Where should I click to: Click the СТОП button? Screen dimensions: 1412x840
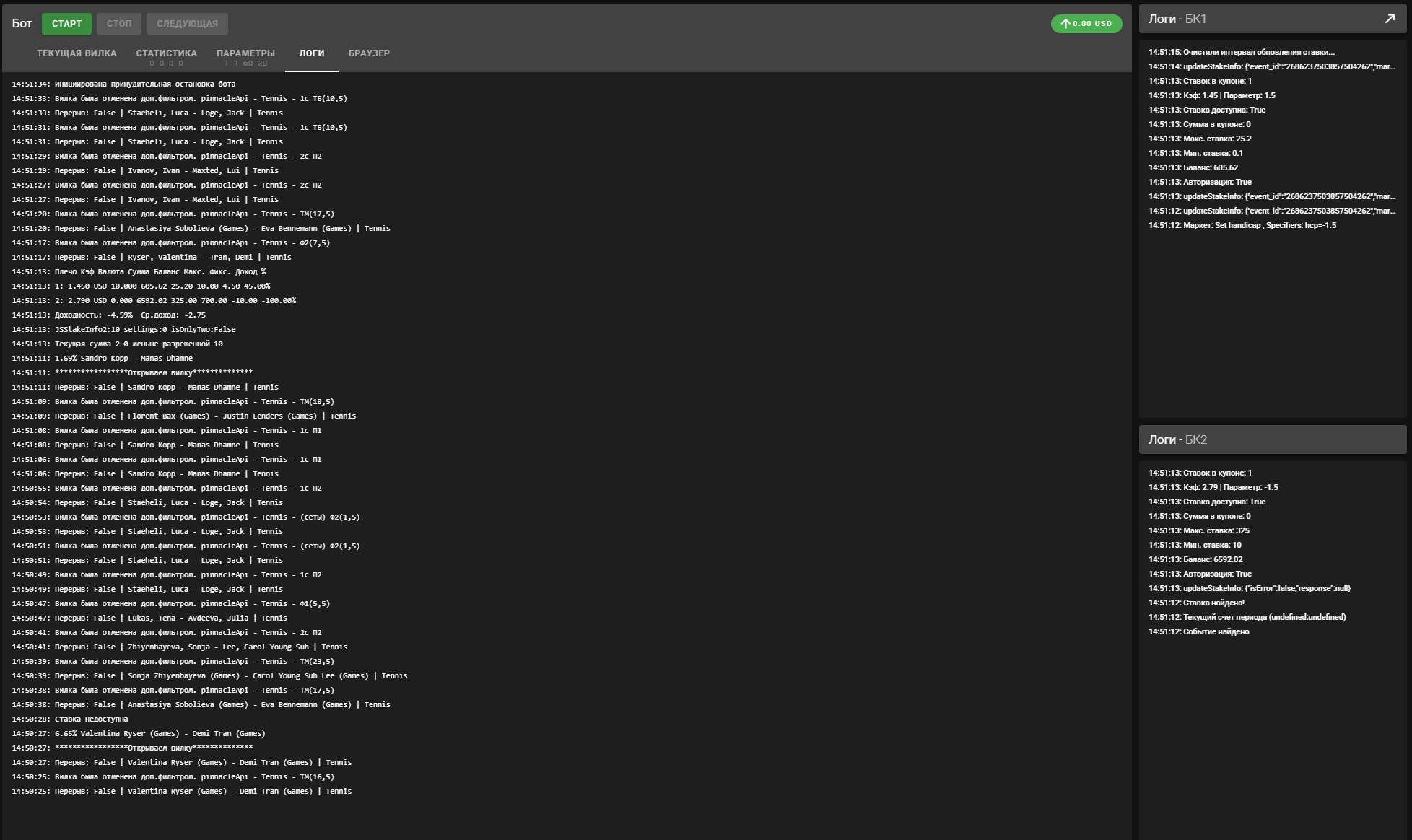pos(119,24)
